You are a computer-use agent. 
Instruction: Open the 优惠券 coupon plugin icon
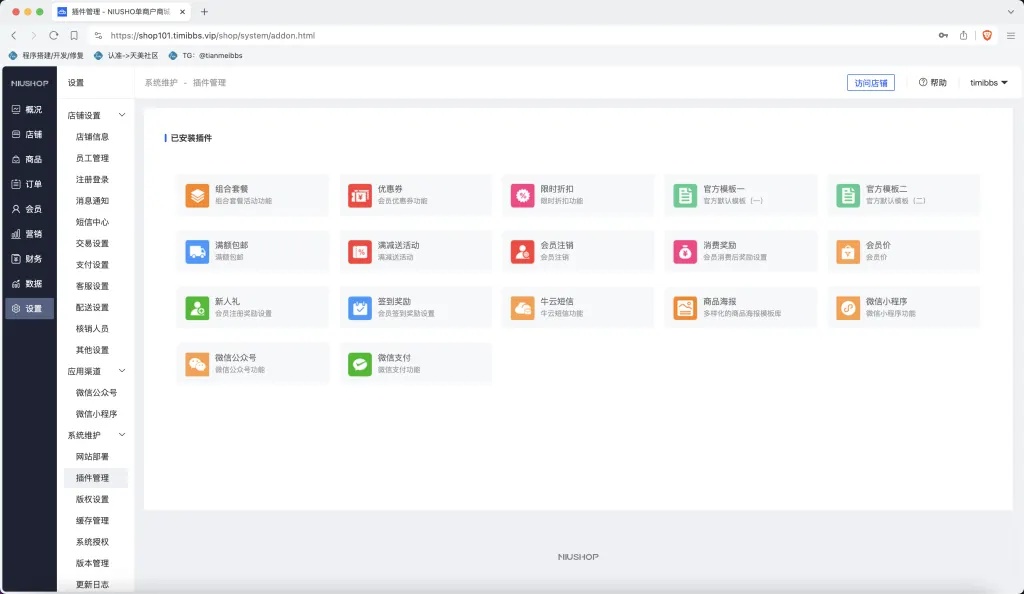tap(359, 195)
